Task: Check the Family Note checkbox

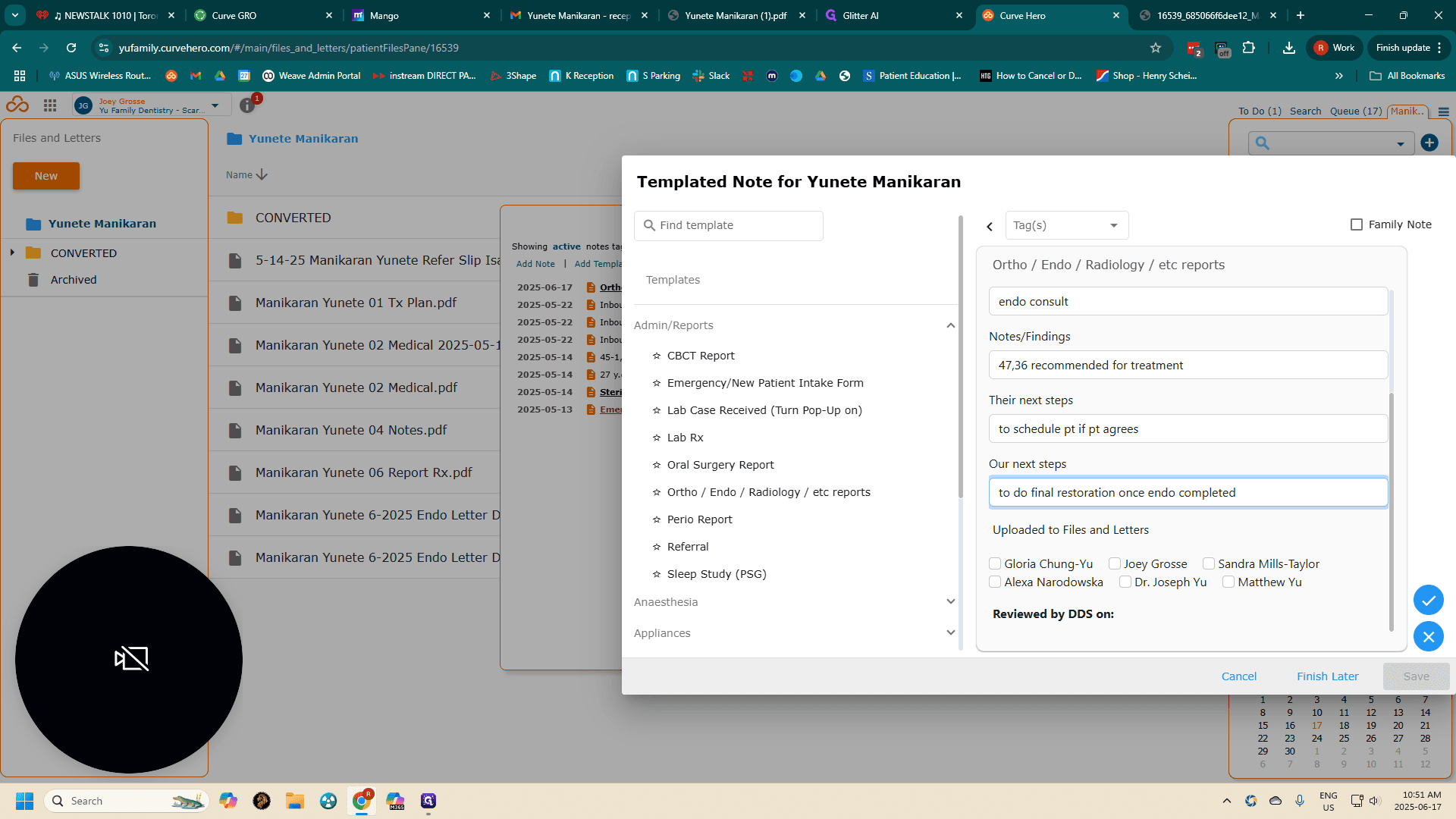Action: click(x=1357, y=224)
